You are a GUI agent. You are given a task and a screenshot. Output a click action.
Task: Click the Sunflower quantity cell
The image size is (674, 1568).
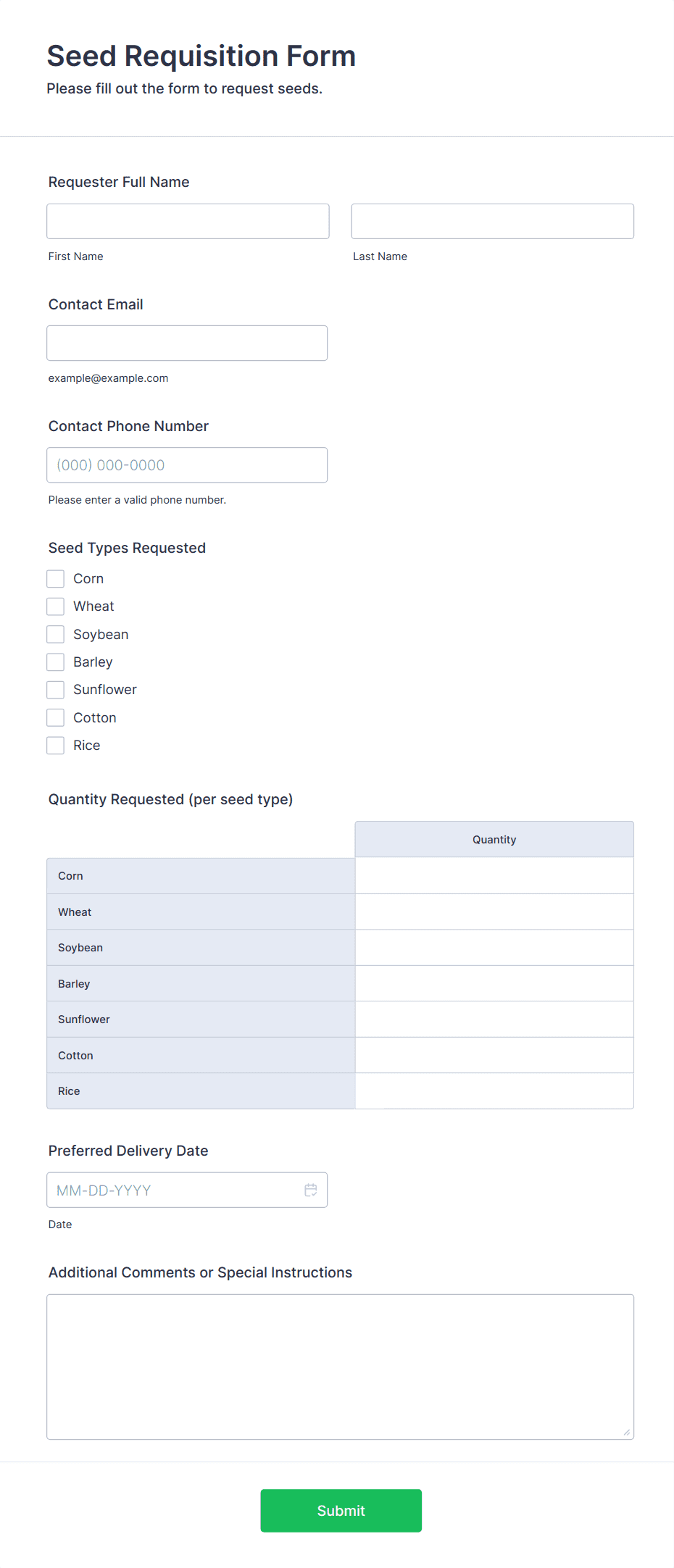(494, 1019)
